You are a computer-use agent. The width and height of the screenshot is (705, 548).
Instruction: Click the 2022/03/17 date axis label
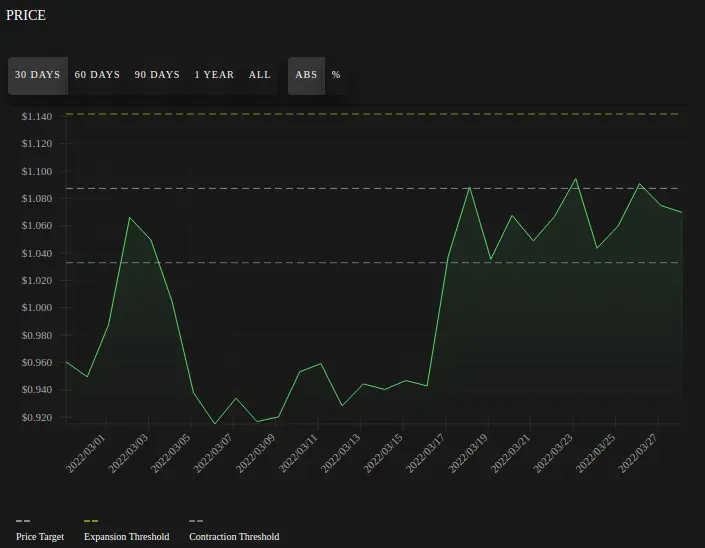[425, 453]
